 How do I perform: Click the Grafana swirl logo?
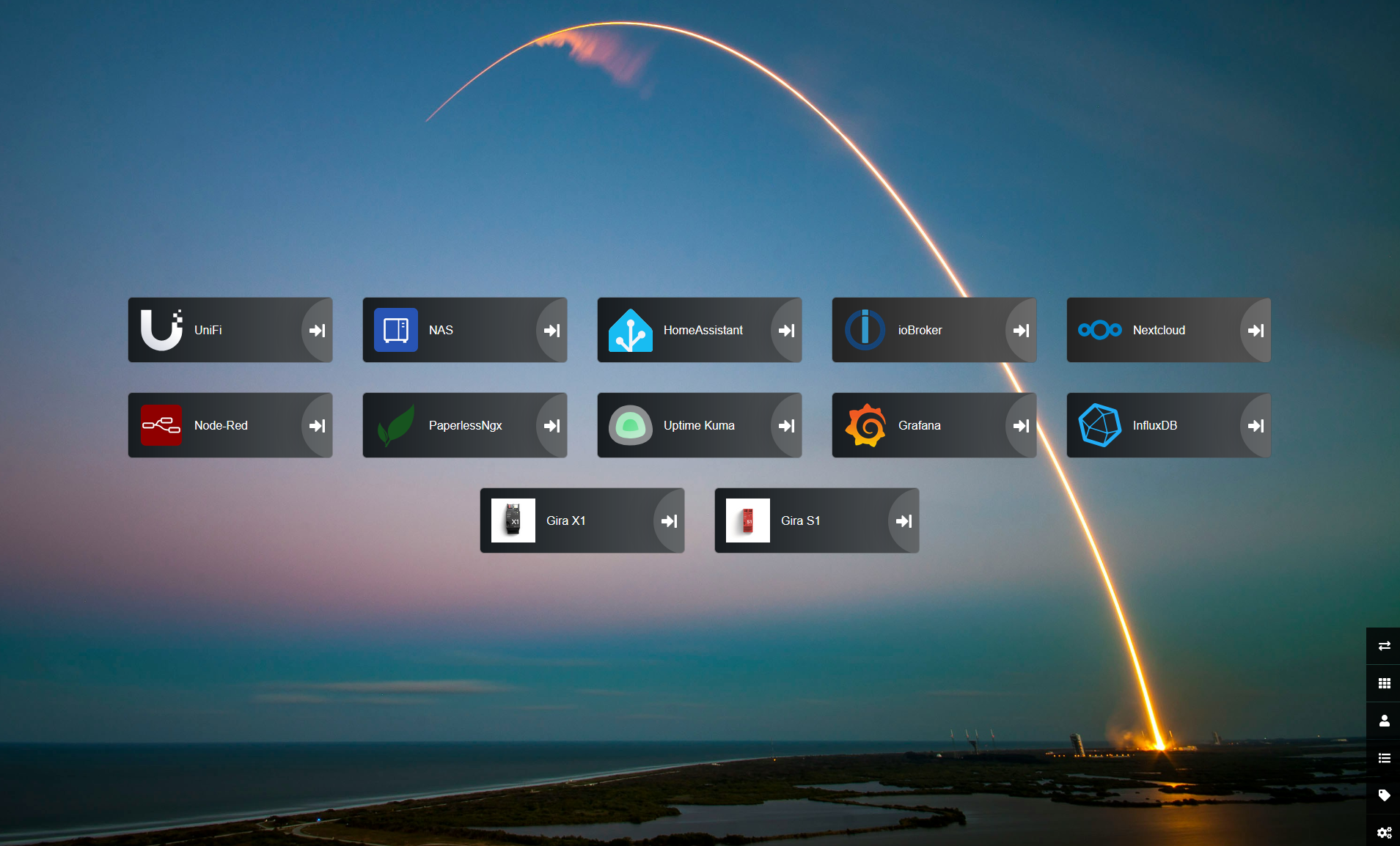point(865,425)
